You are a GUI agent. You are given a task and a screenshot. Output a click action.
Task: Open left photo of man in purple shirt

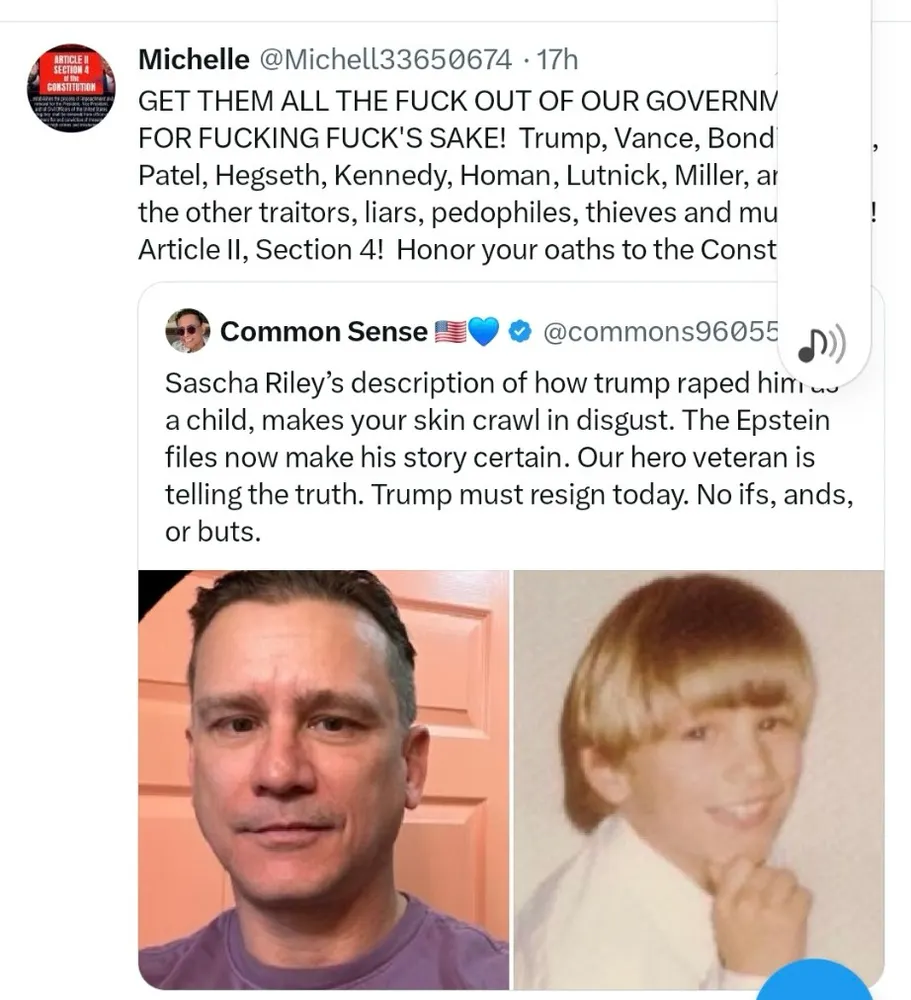(324, 780)
